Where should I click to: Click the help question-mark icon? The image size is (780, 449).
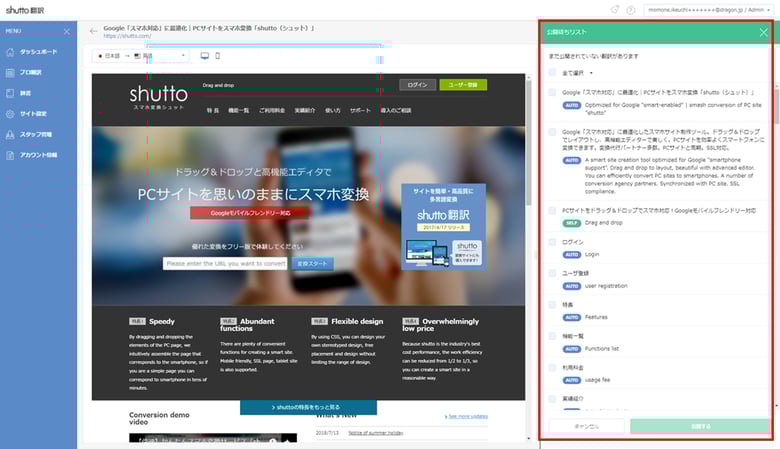pyautogui.click(x=631, y=10)
